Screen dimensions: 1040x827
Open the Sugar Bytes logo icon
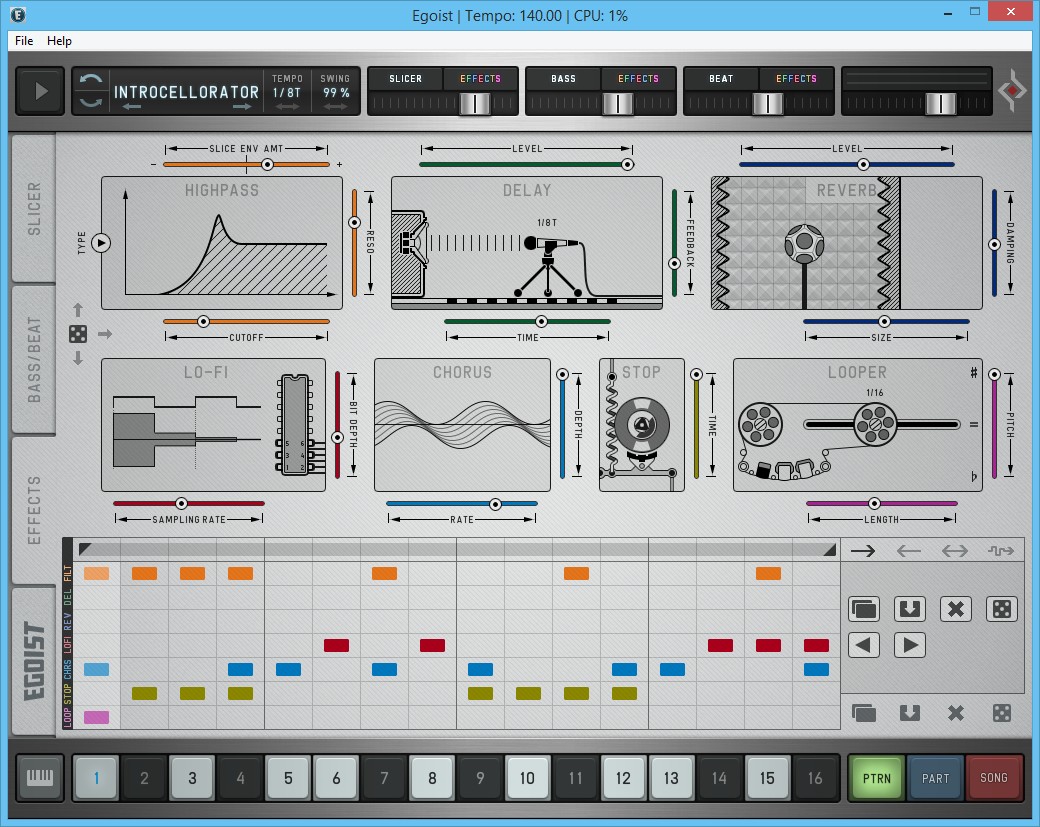[x=1012, y=90]
